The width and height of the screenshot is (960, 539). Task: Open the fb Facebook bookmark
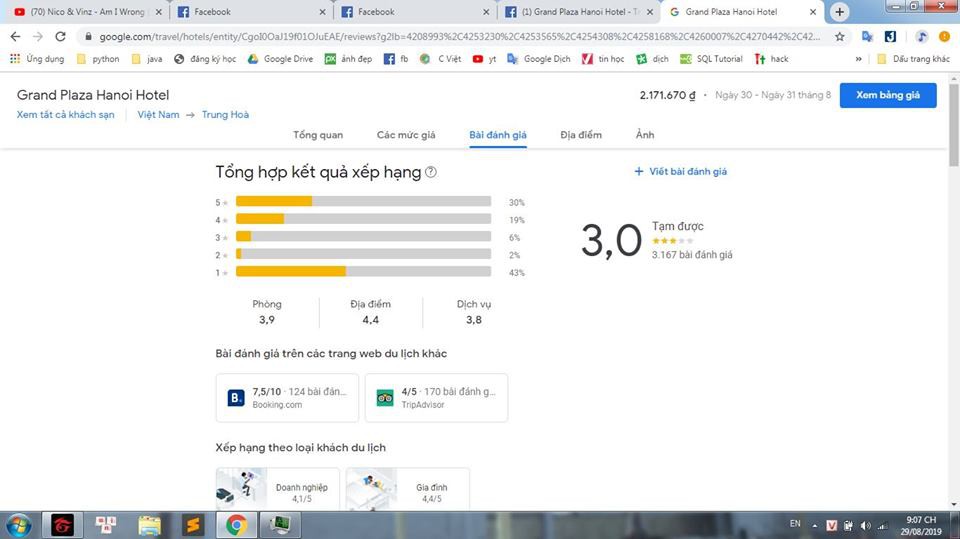396,59
